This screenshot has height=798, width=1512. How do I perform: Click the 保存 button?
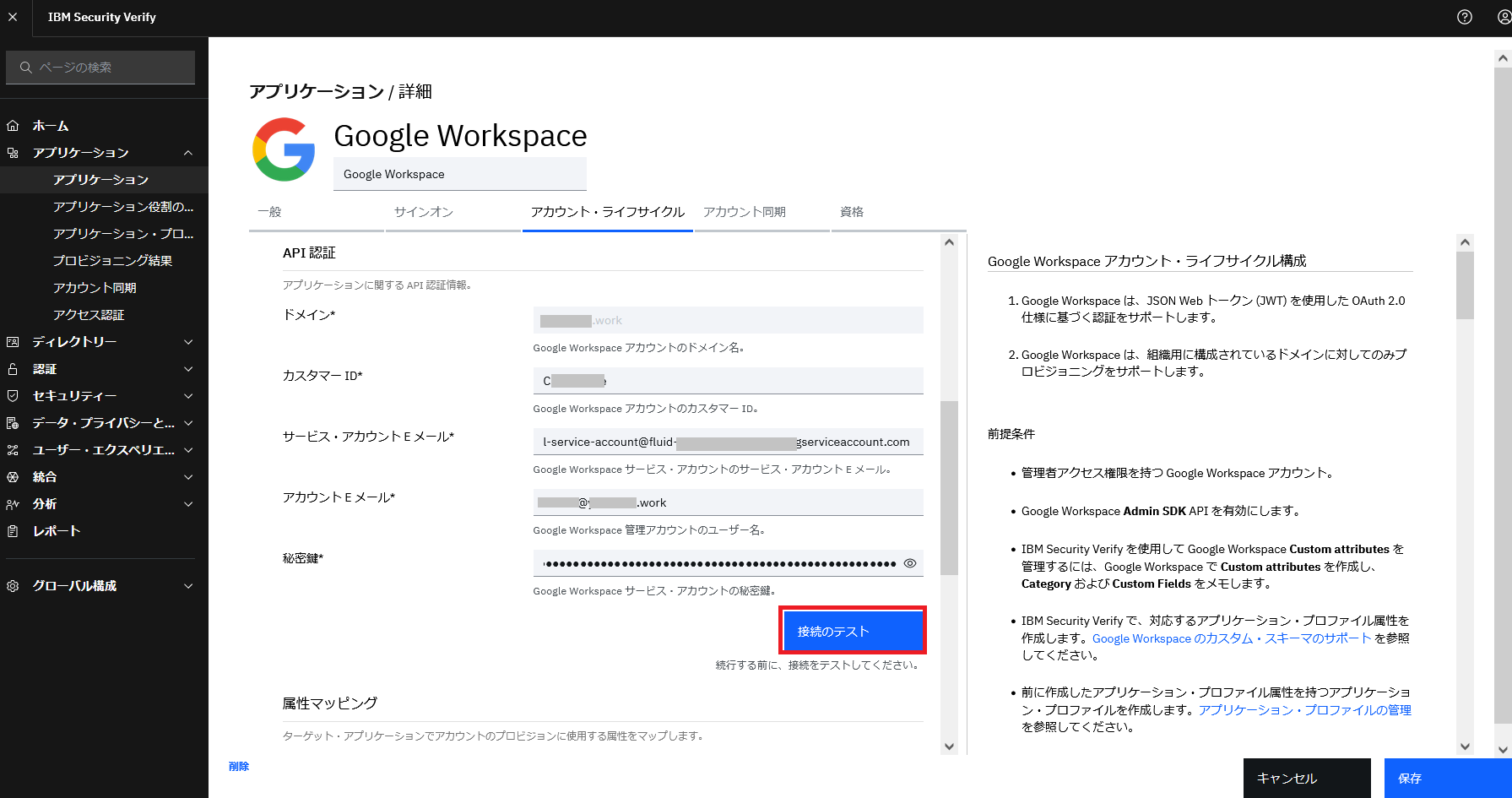(x=1448, y=778)
